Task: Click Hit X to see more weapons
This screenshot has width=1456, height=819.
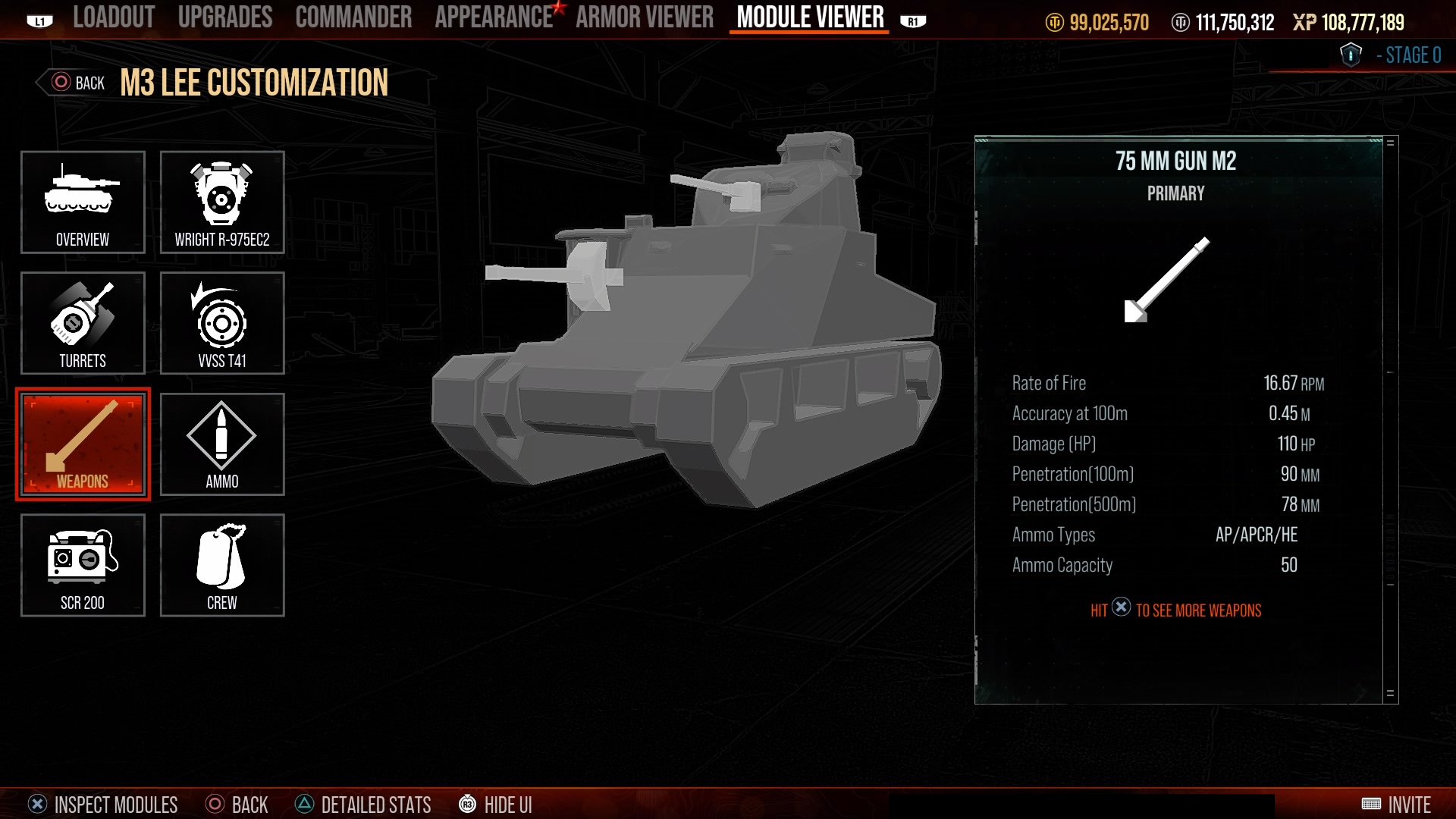Action: (1175, 610)
